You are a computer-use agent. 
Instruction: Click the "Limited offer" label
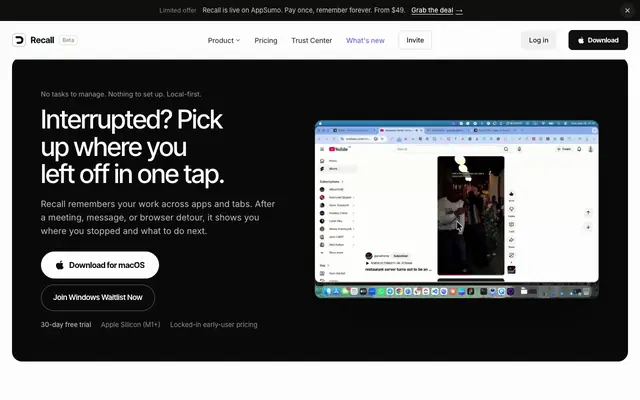(x=178, y=11)
